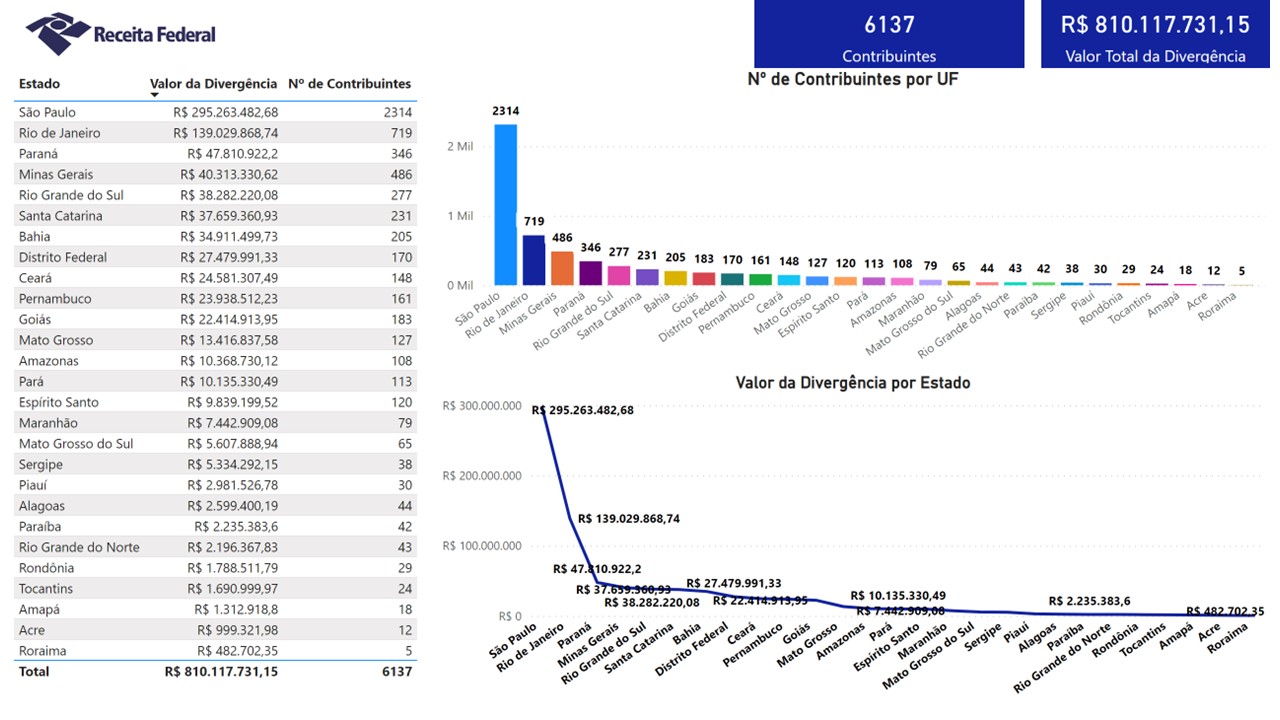Select the Maranhão table row
This screenshot has height=720, width=1280.
tap(216, 423)
